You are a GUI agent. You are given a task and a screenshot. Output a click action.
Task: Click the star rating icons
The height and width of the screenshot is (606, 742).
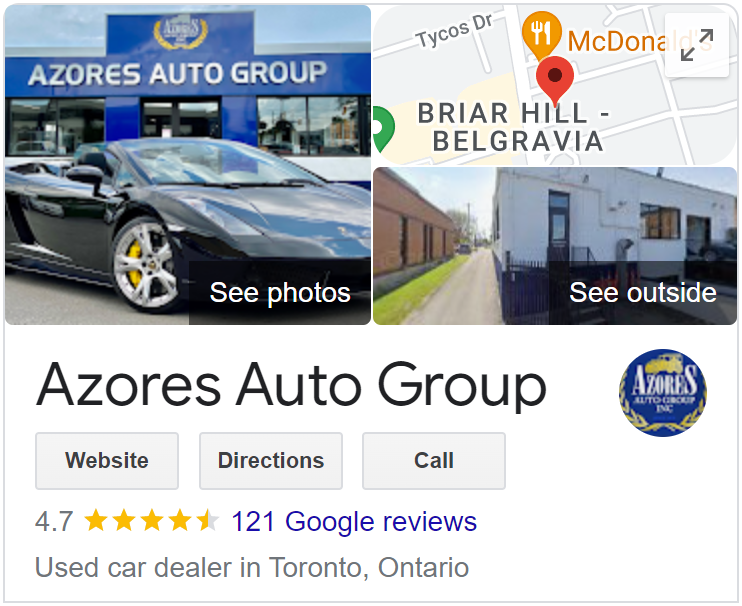[152, 521]
